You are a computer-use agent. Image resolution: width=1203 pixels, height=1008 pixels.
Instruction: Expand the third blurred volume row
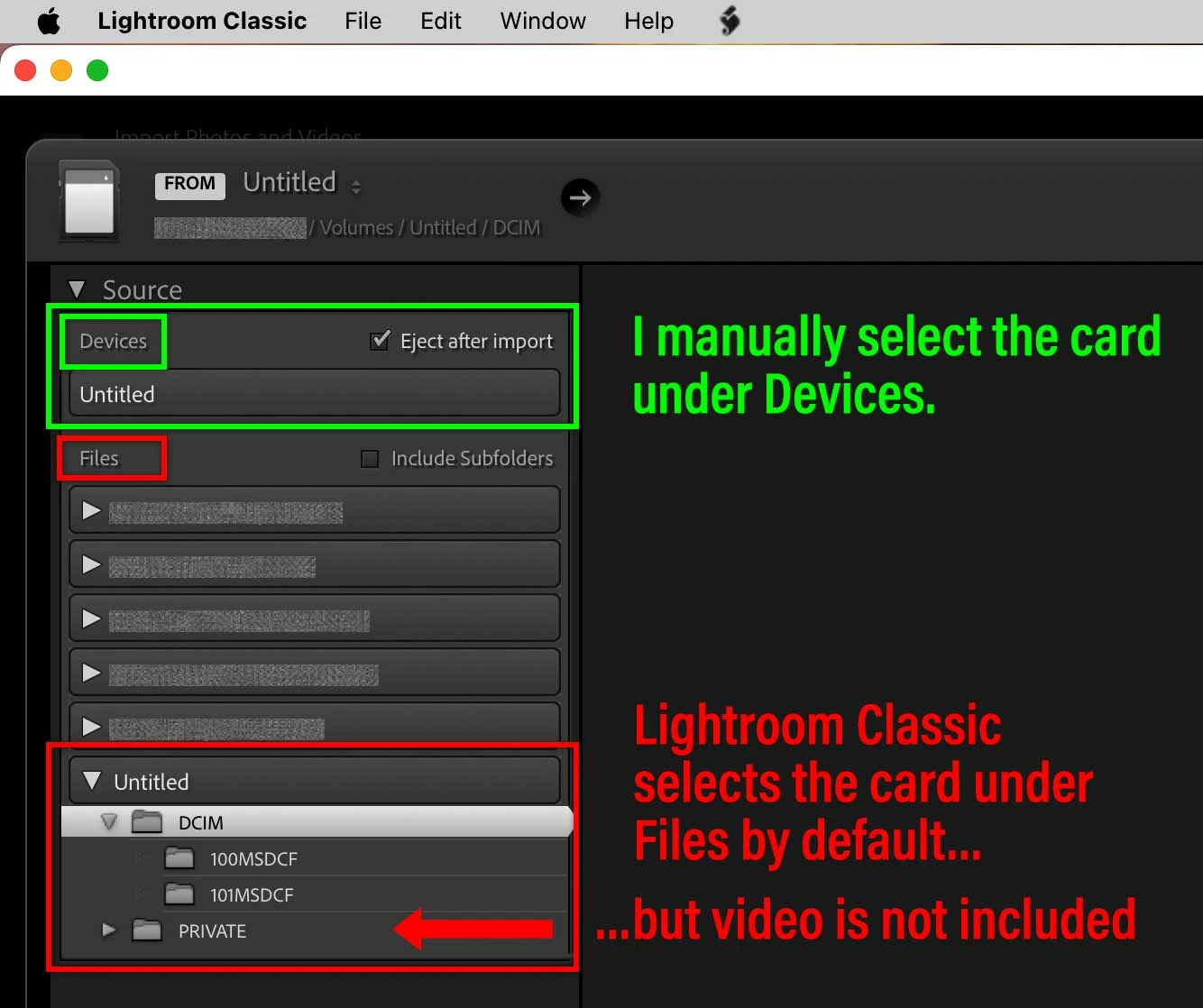[91, 619]
